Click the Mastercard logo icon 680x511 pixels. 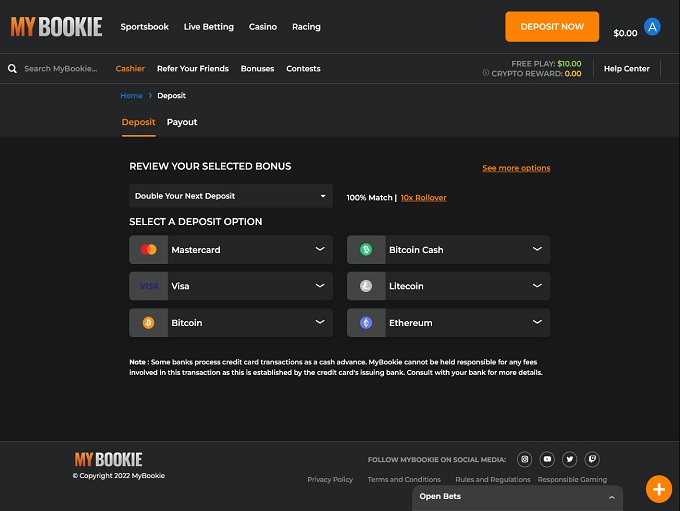coord(148,249)
